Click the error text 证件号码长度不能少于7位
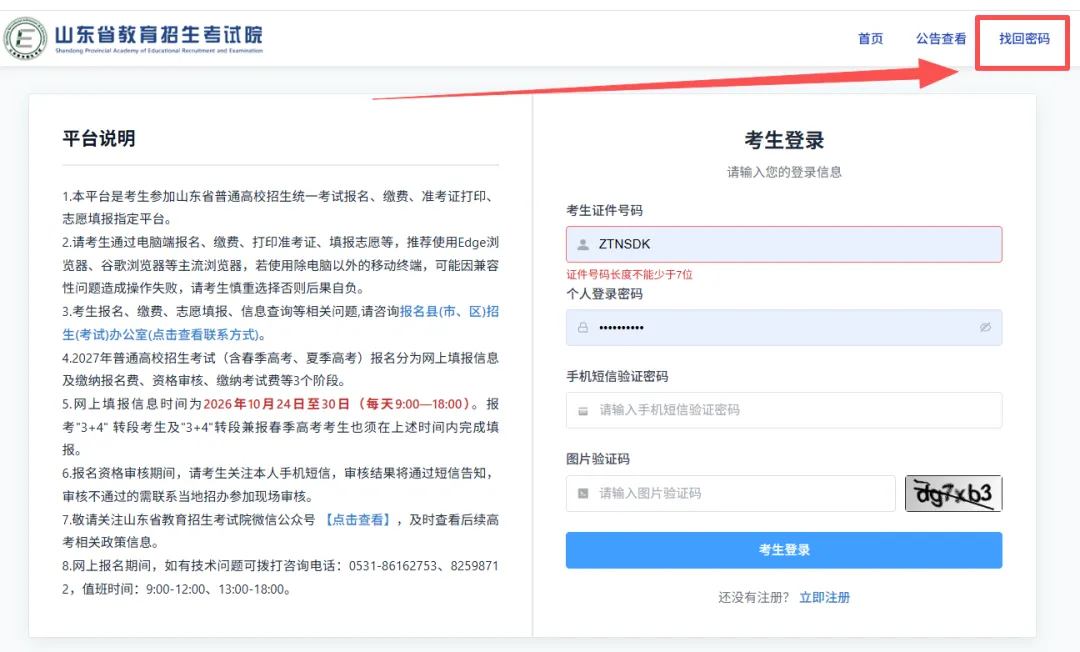This screenshot has height=652, width=1080. click(x=630, y=275)
